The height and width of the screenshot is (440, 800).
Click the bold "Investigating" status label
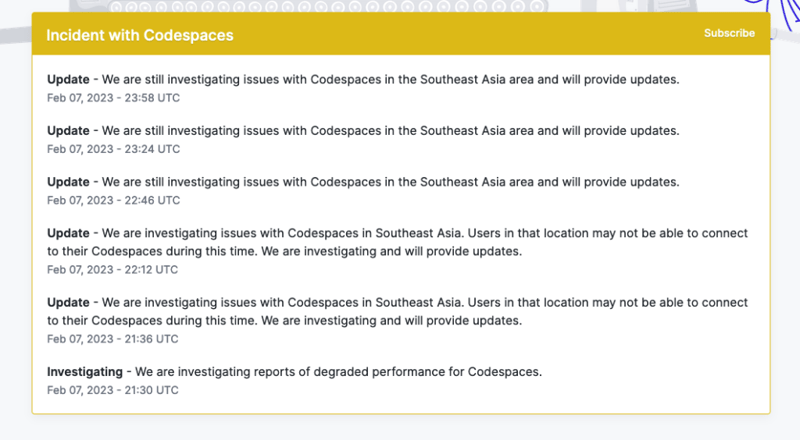[x=84, y=372]
